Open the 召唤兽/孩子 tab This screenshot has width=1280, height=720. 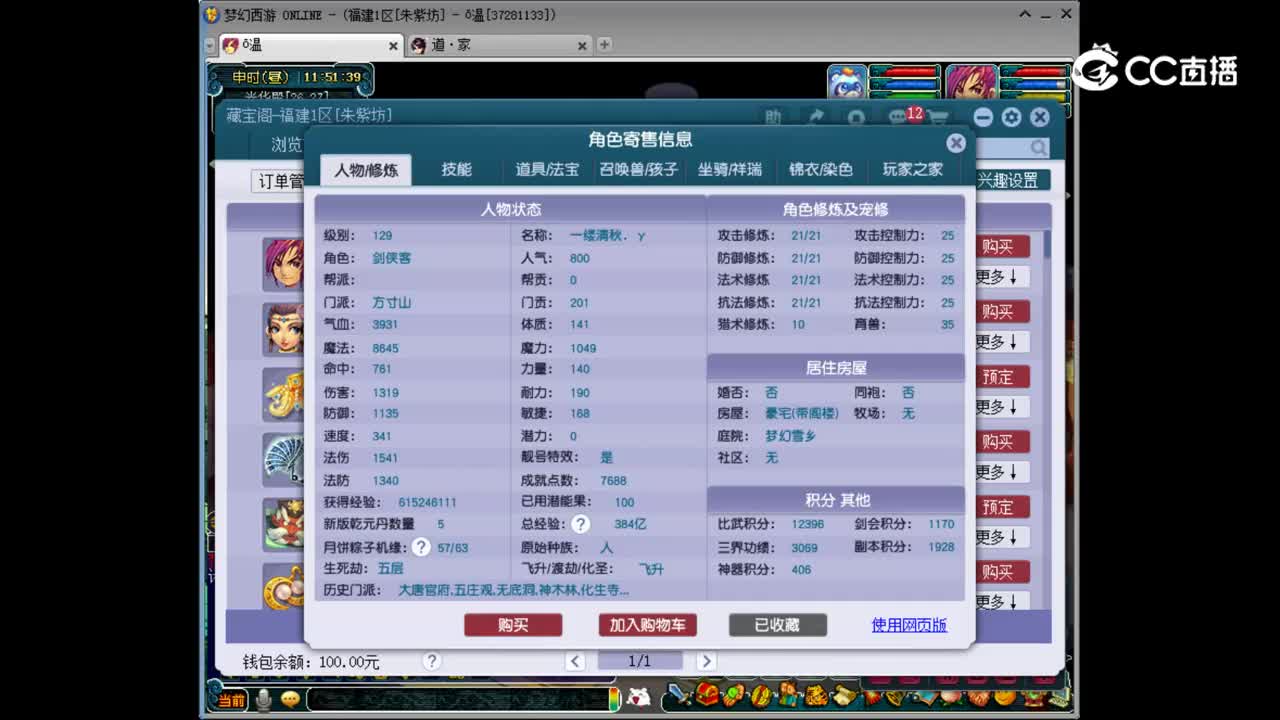tap(638, 170)
